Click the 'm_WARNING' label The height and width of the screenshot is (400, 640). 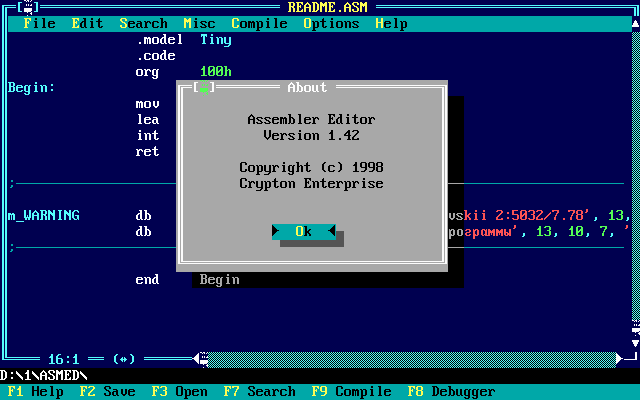click(x=44, y=216)
